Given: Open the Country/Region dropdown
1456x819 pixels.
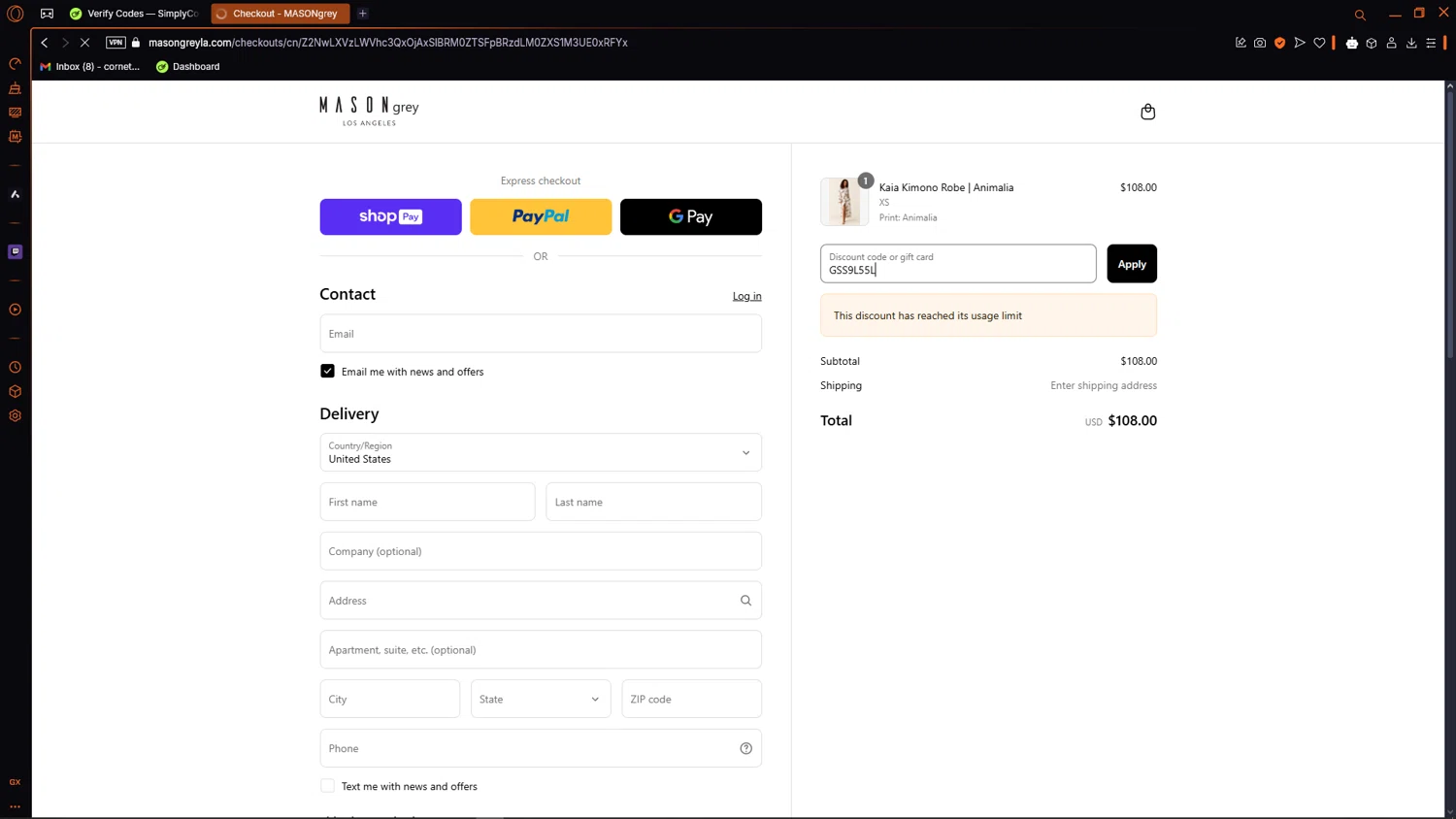Looking at the screenshot, I should click(x=541, y=452).
